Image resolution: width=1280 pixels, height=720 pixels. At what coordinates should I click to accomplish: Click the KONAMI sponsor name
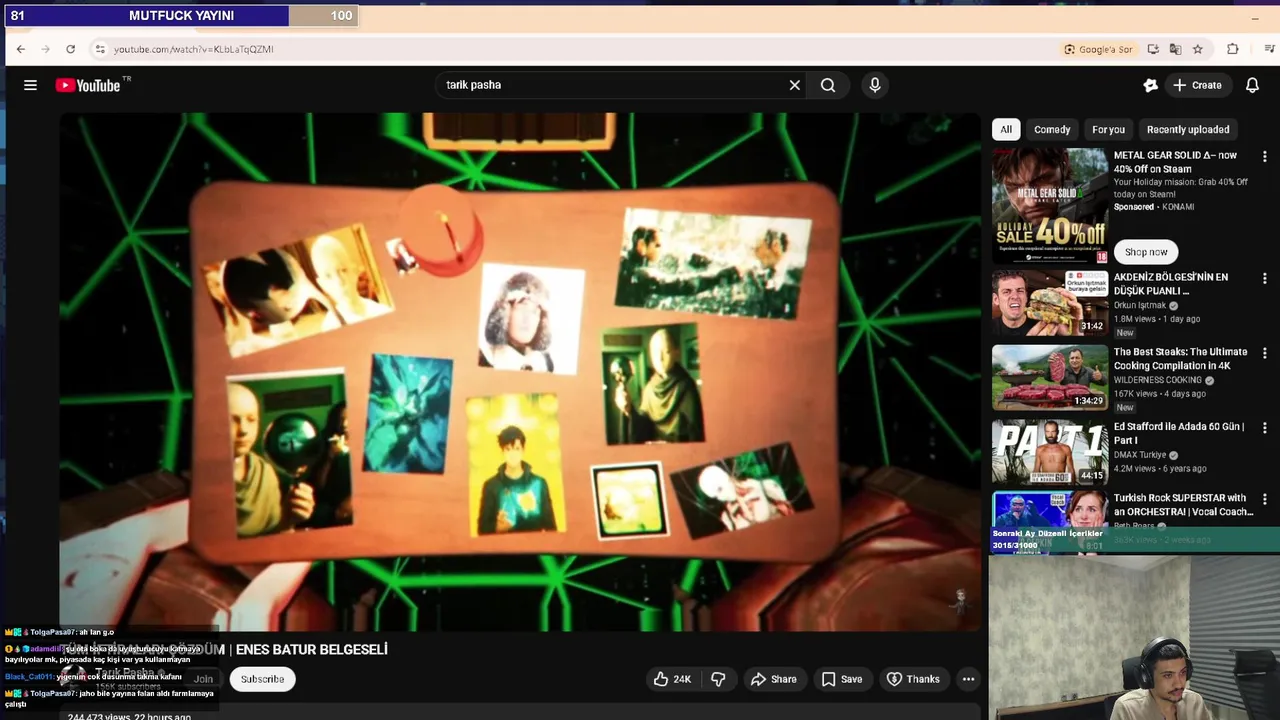click(1177, 207)
